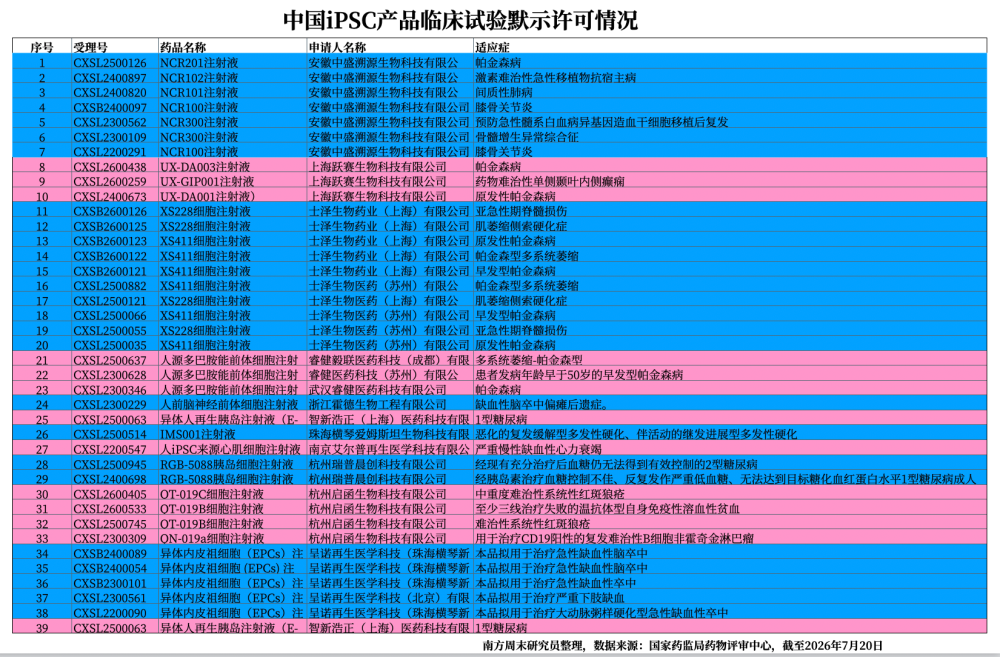Select cell CXSL2600405

(x=110, y=494)
